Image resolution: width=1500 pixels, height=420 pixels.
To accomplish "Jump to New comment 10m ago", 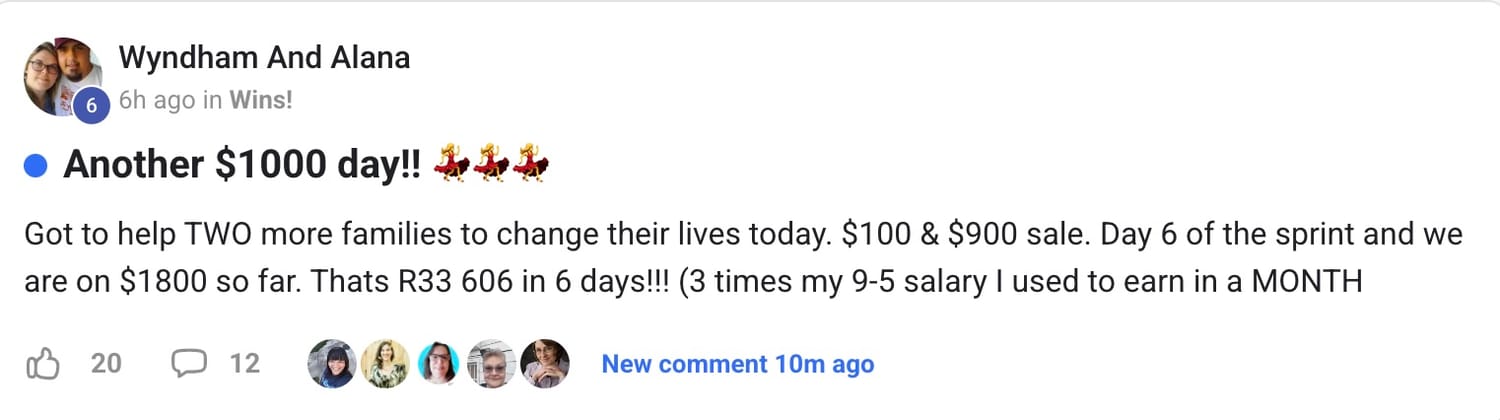I will [737, 365].
